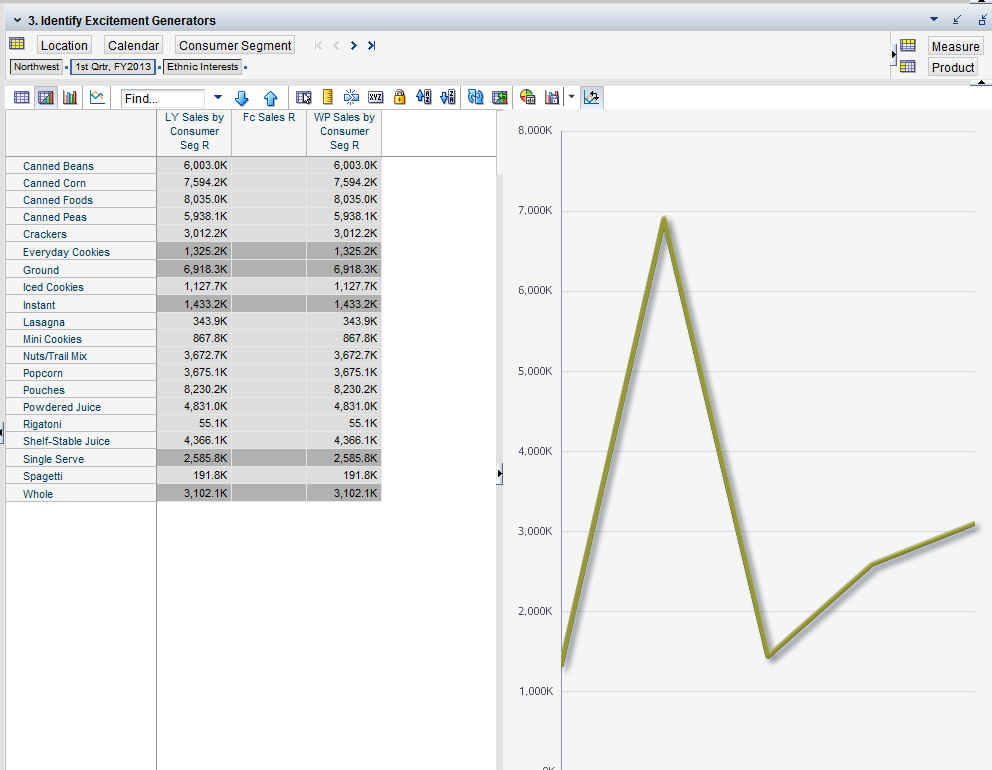992x770 pixels.
Task: Click the pie chart with table icon
Action: (x=528, y=97)
